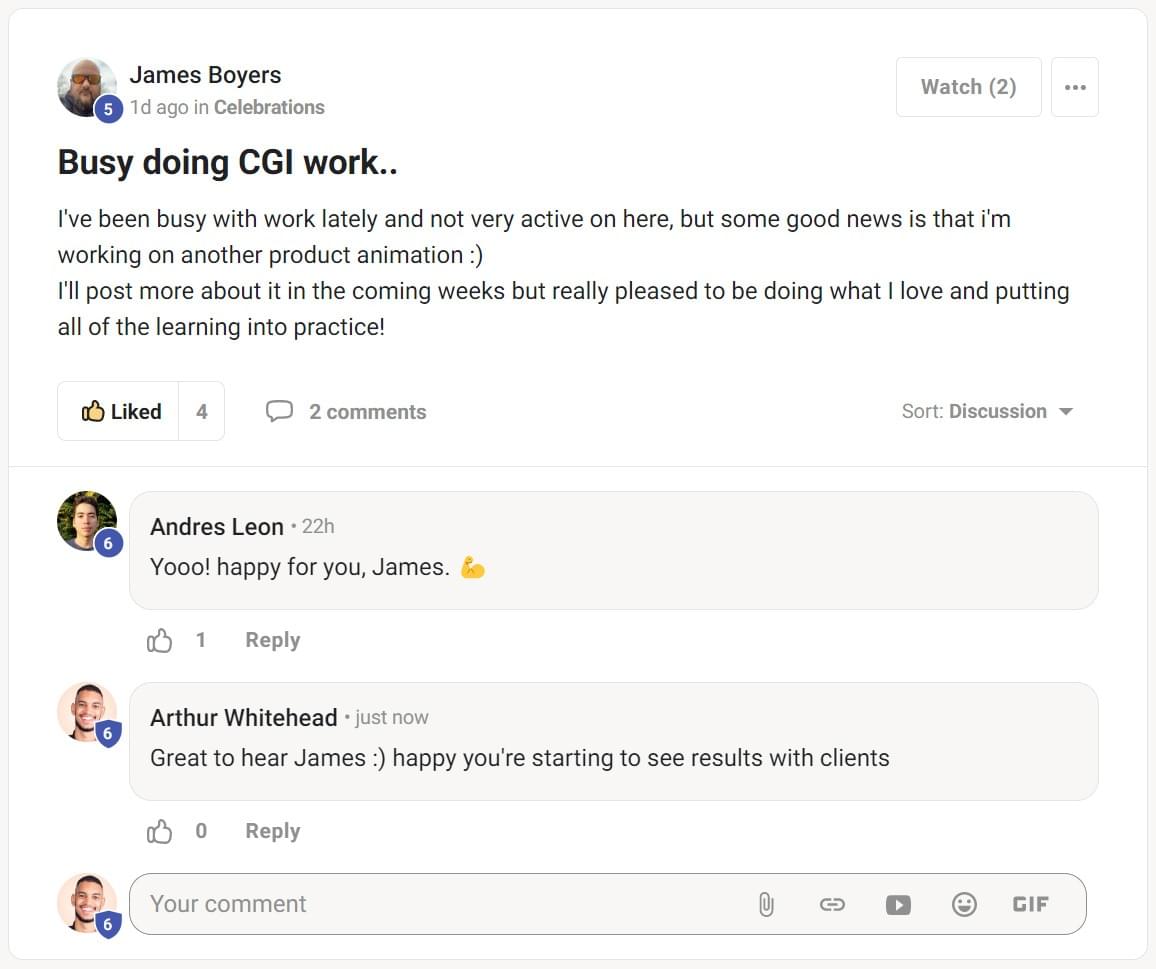Click Andres Leon's avatar picture
Image resolution: width=1156 pixels, height=969 pixels.
click(87, 521)
